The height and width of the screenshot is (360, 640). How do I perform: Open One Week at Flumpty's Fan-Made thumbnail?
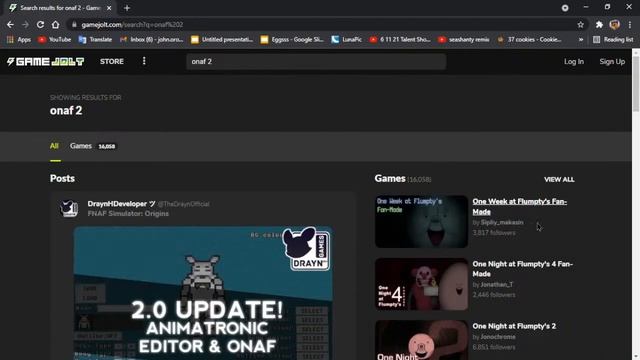coord(421,222)
